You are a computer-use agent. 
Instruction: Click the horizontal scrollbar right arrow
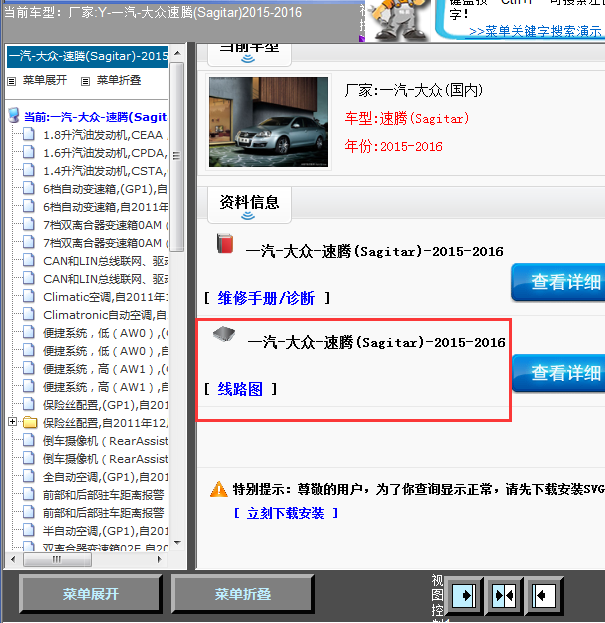[159, 559]
